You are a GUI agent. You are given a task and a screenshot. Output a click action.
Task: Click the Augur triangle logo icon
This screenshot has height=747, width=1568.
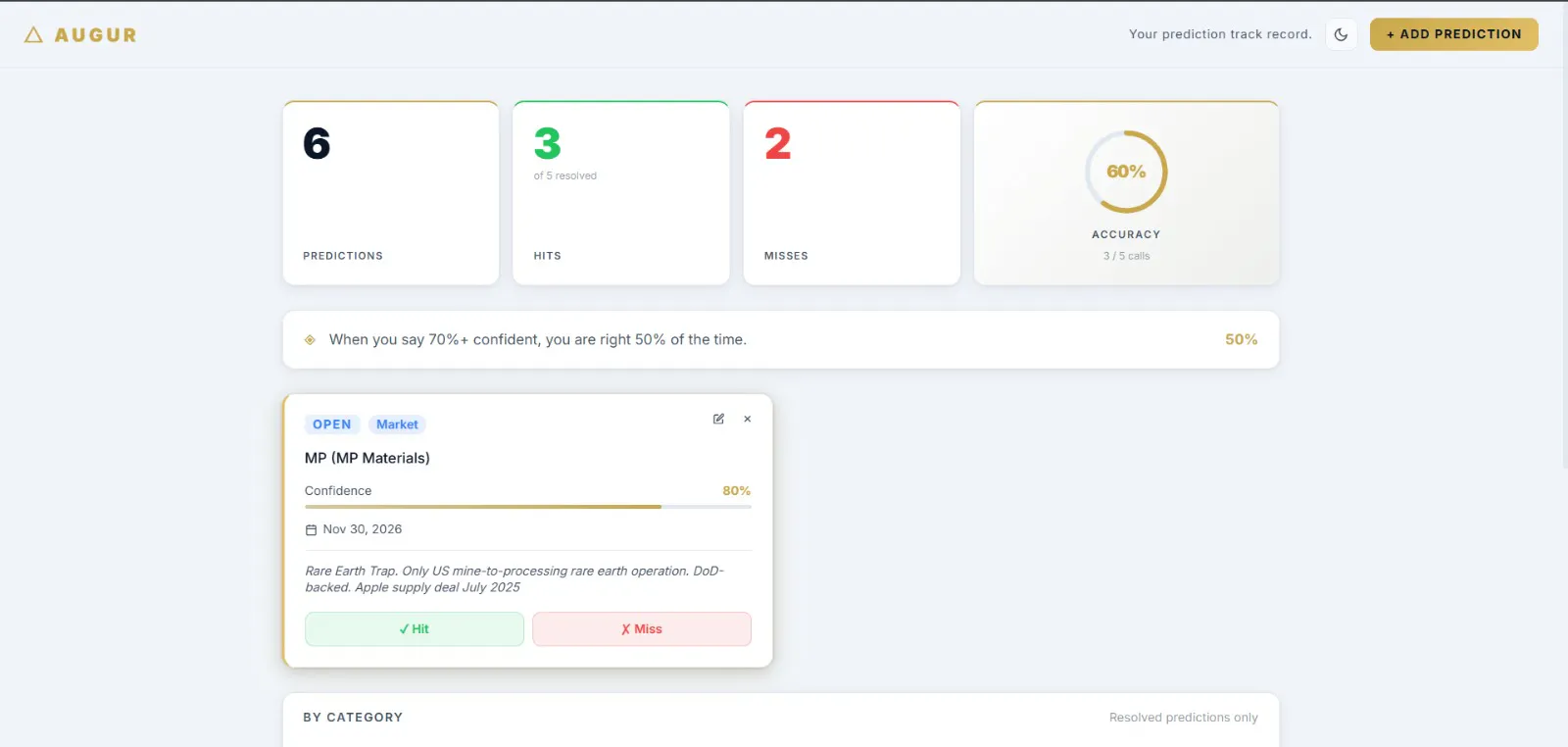tap(33, 35)
